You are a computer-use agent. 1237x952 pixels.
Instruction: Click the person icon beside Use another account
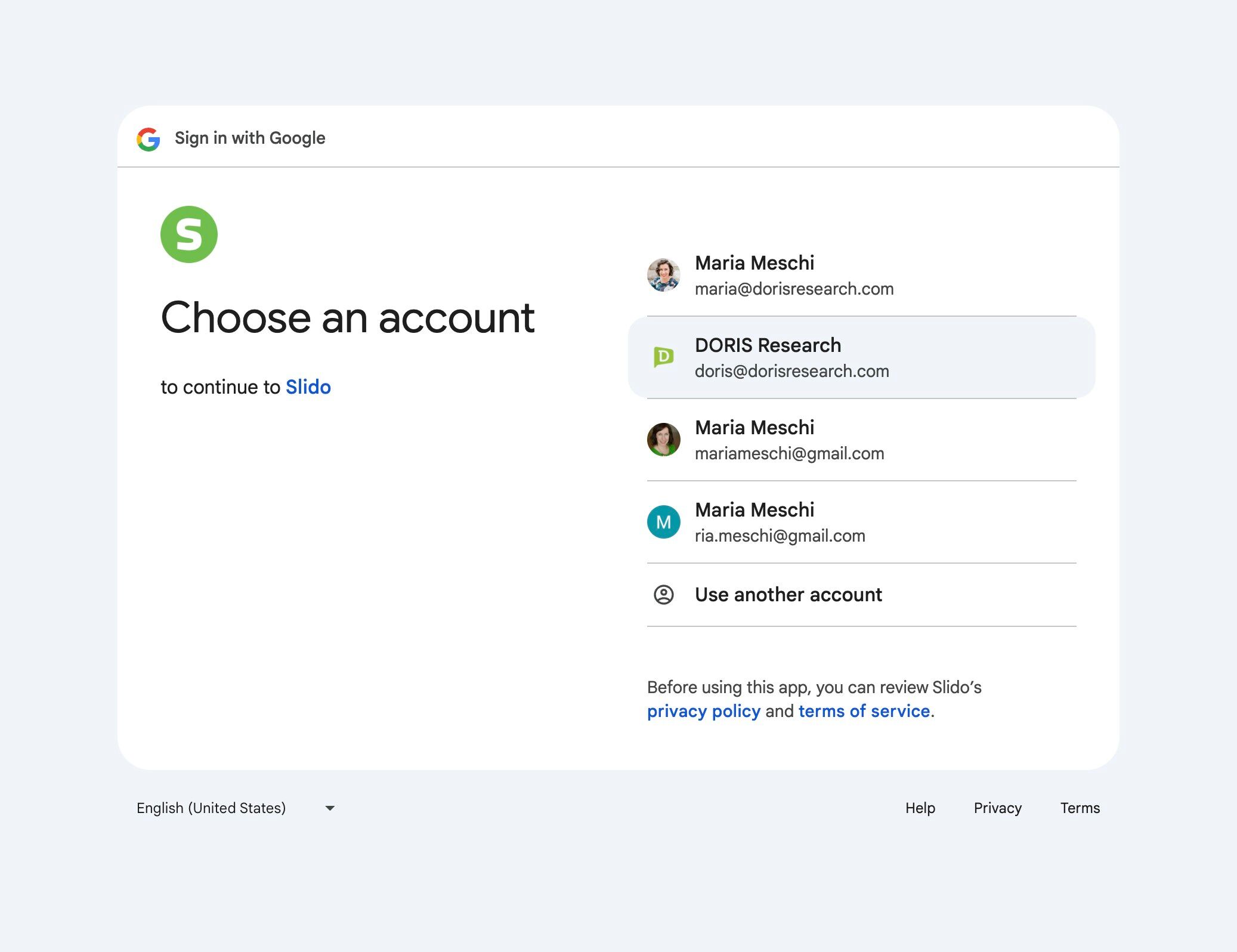[663, 595]
